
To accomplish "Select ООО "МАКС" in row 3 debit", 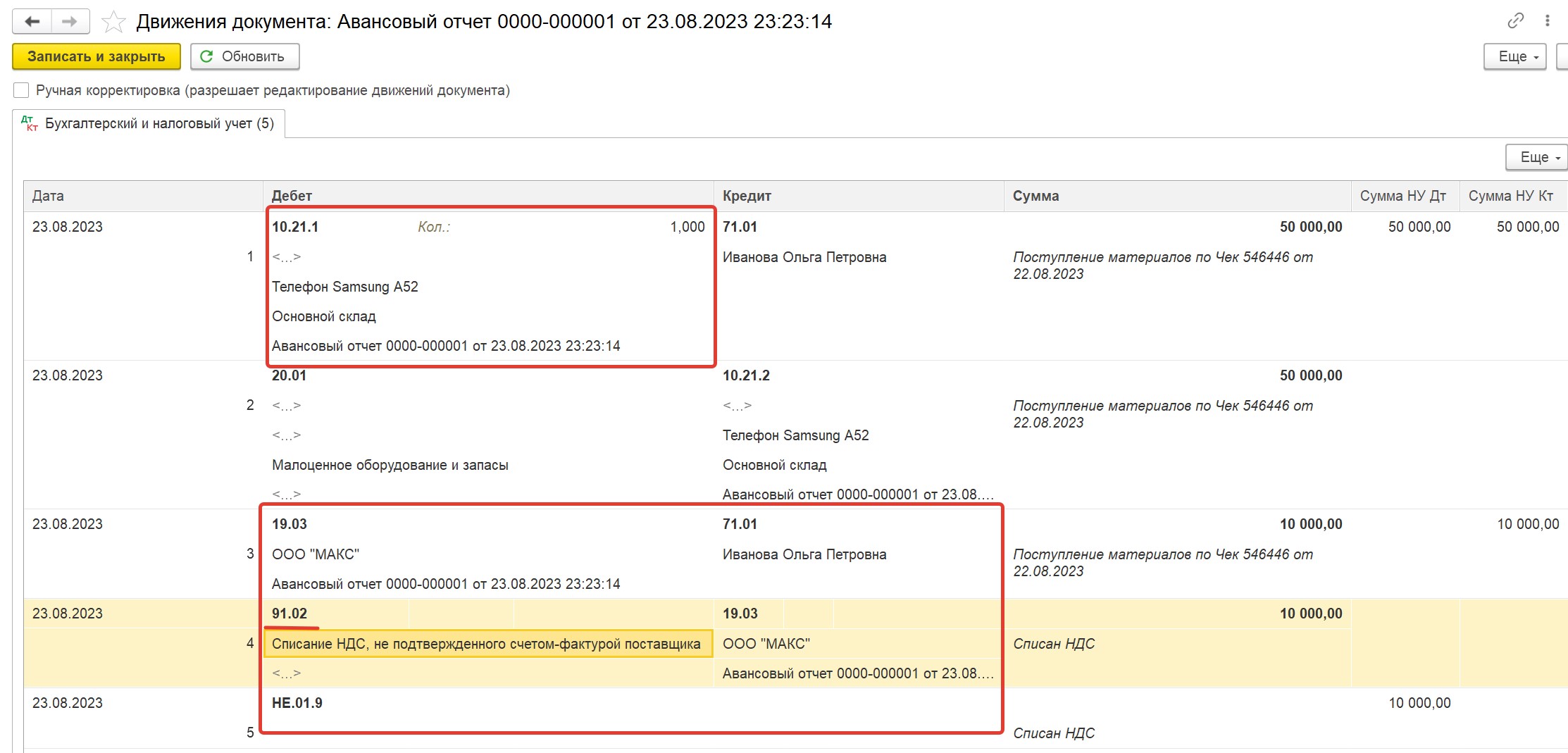I will tap(316, 554).
